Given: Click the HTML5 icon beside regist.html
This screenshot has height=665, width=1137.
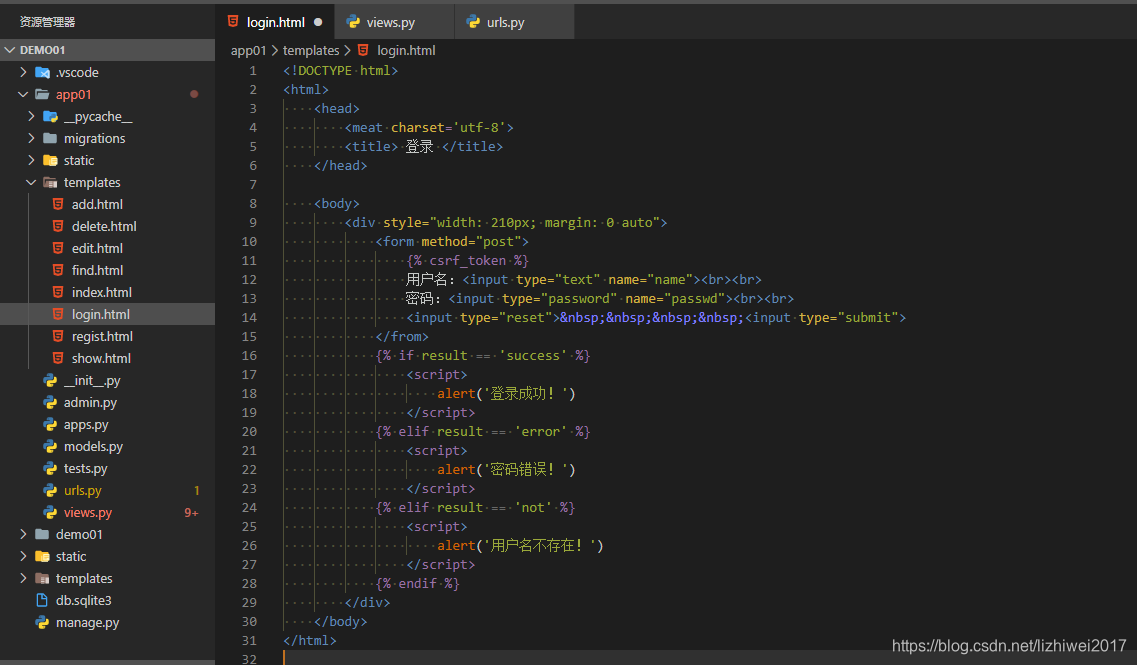Looking at the screenshot, I should pos(58,336).
